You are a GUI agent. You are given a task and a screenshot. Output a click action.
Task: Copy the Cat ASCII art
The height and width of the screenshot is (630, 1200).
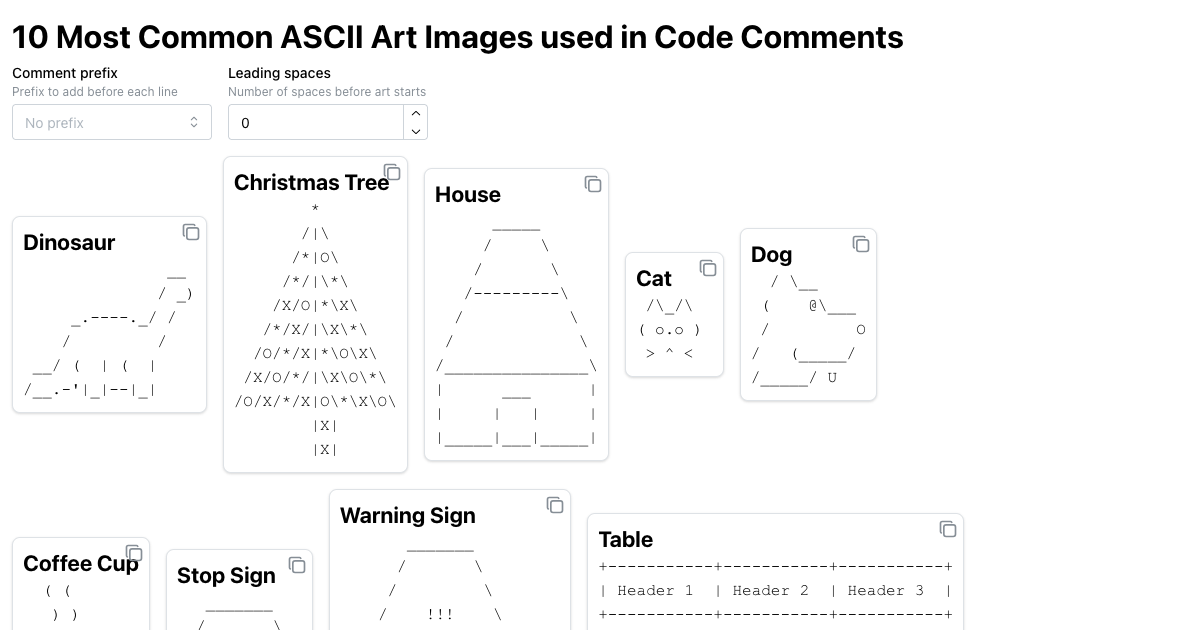click(x=708, y=268)
